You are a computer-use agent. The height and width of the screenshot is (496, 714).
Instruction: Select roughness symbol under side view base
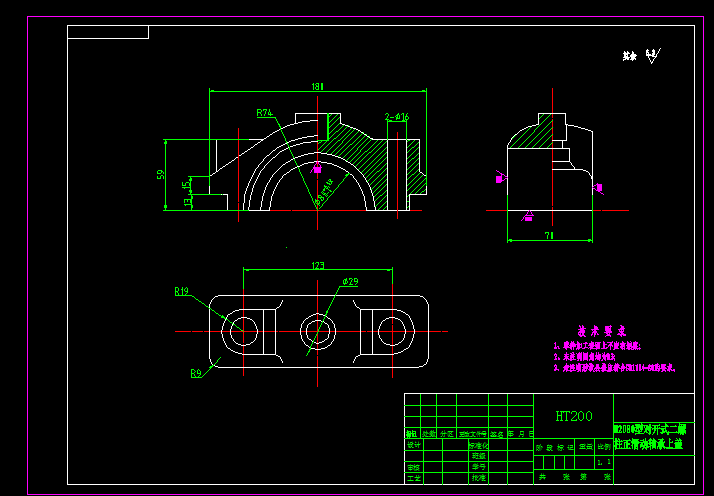pos(528,217)
